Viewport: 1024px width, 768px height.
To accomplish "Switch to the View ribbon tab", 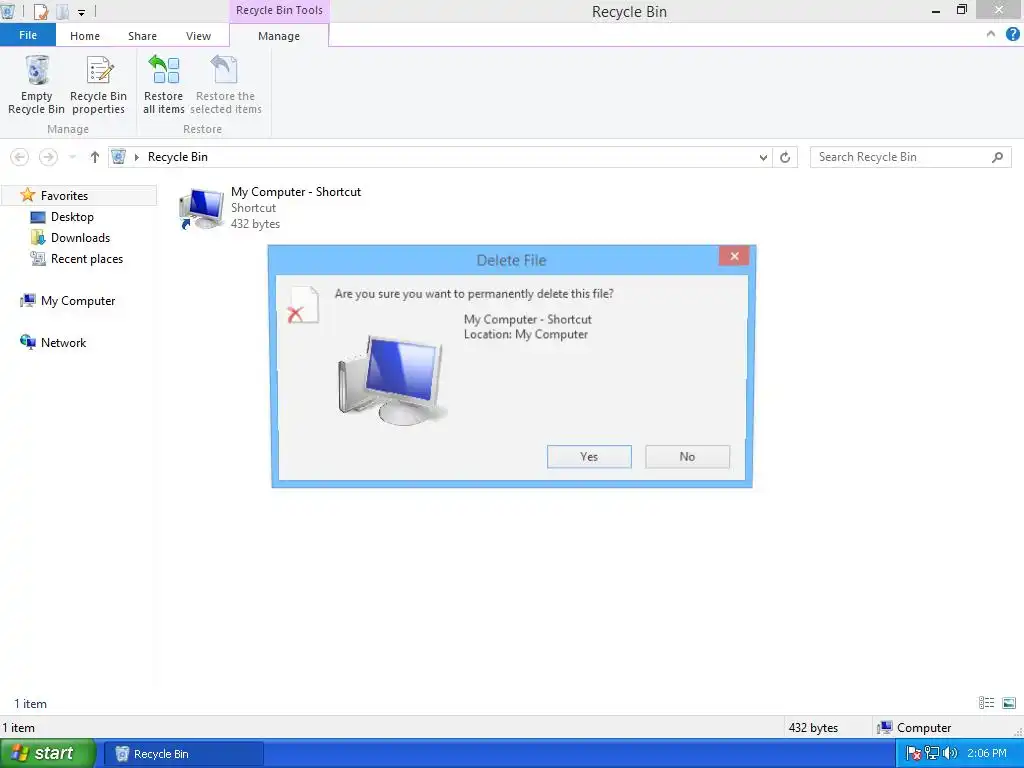I will [198, 36].
